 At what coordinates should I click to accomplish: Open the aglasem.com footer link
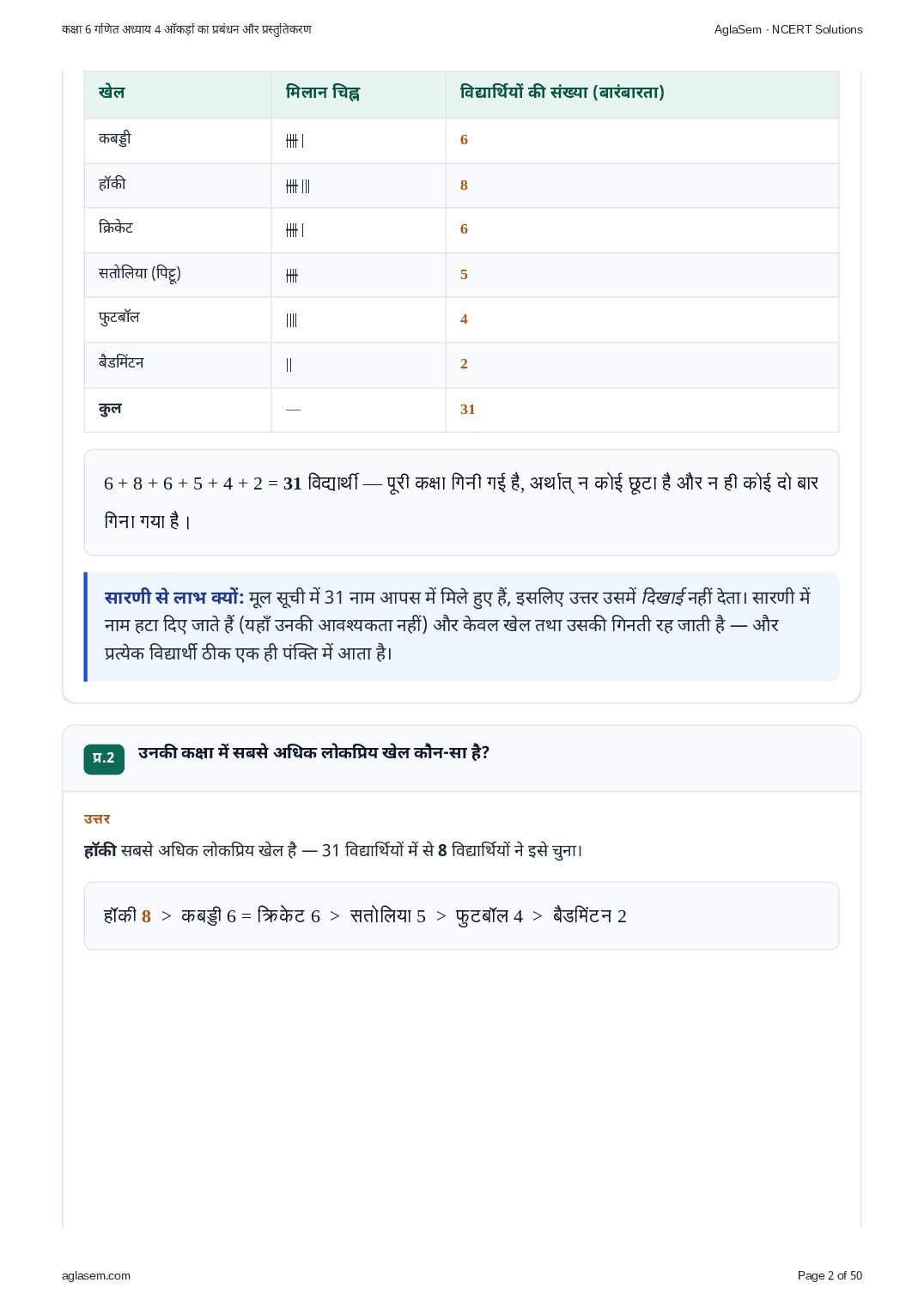tap(96, 1275)
